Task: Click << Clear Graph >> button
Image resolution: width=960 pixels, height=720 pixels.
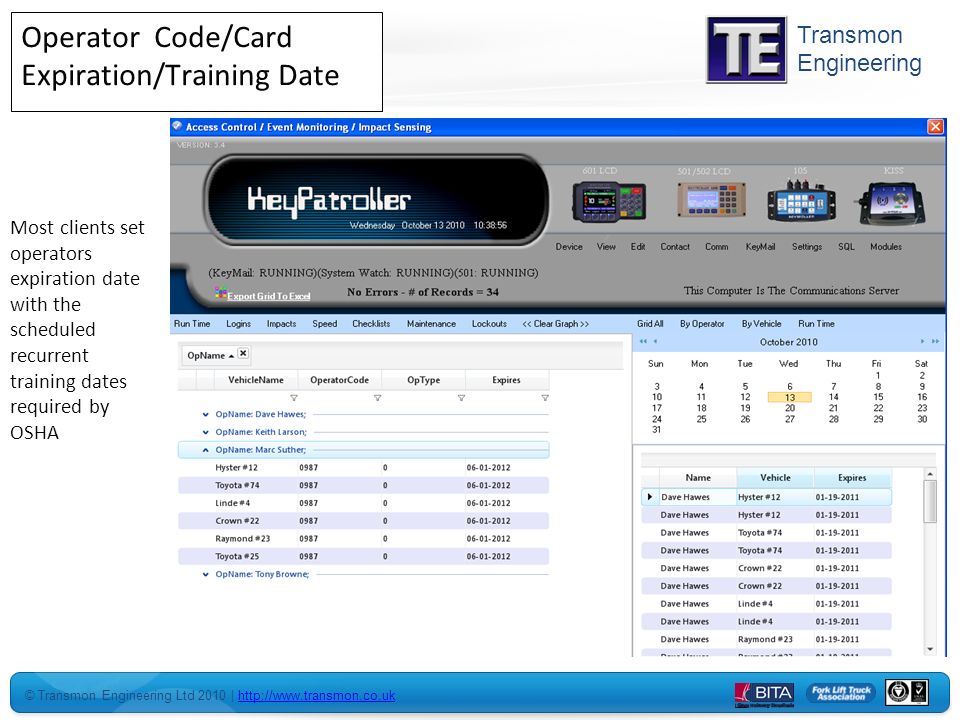Action: pos(555,324)
